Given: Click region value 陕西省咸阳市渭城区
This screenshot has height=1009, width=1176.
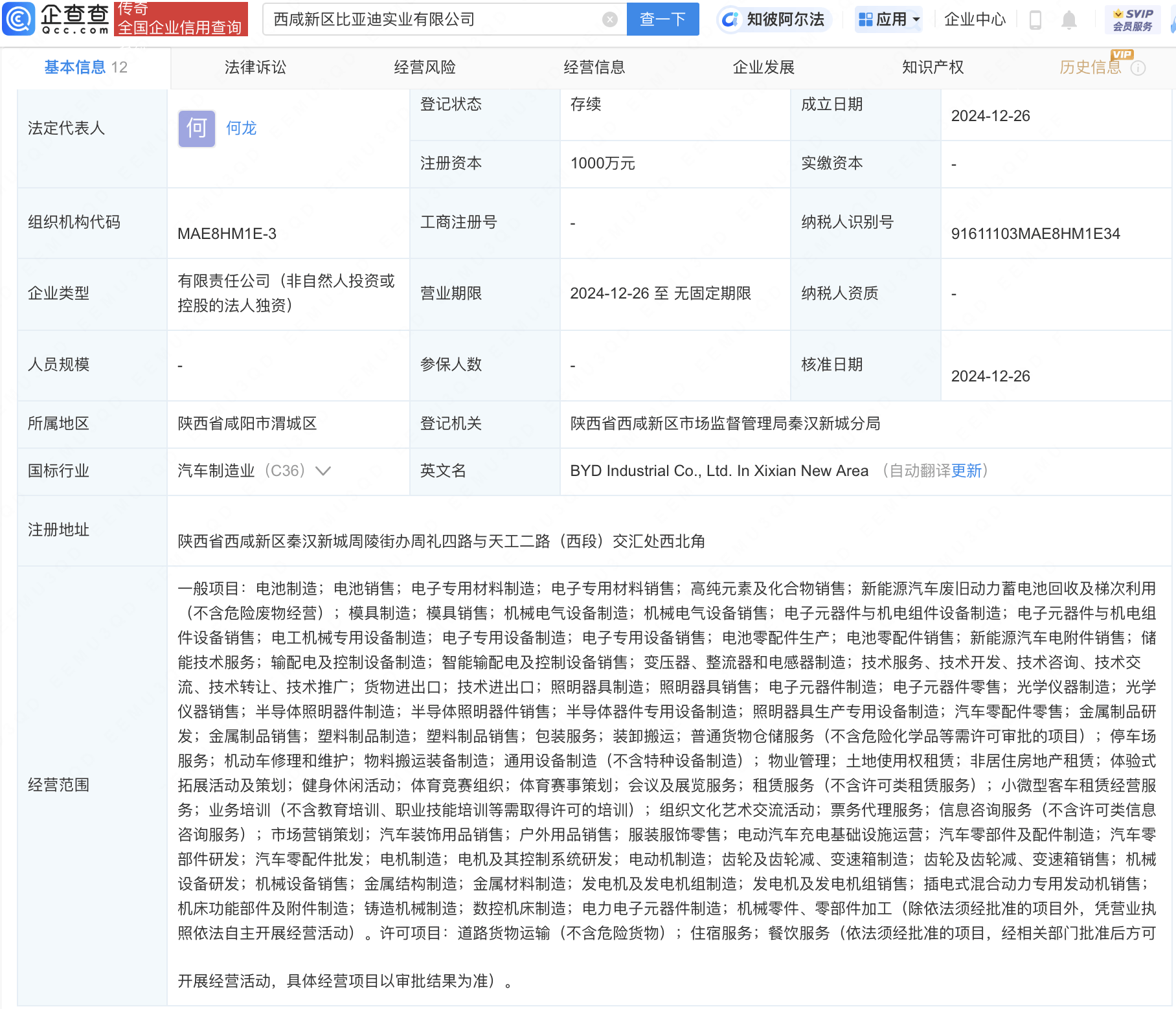Looking at the screenshot, I should (247, 424).
